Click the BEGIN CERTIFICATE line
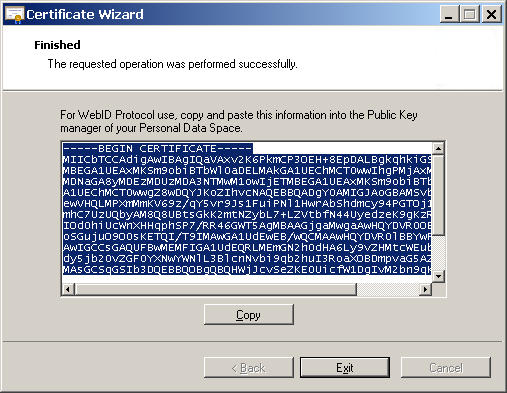The height and width of the screenshot is (393, 507). [x=158, y=148]
